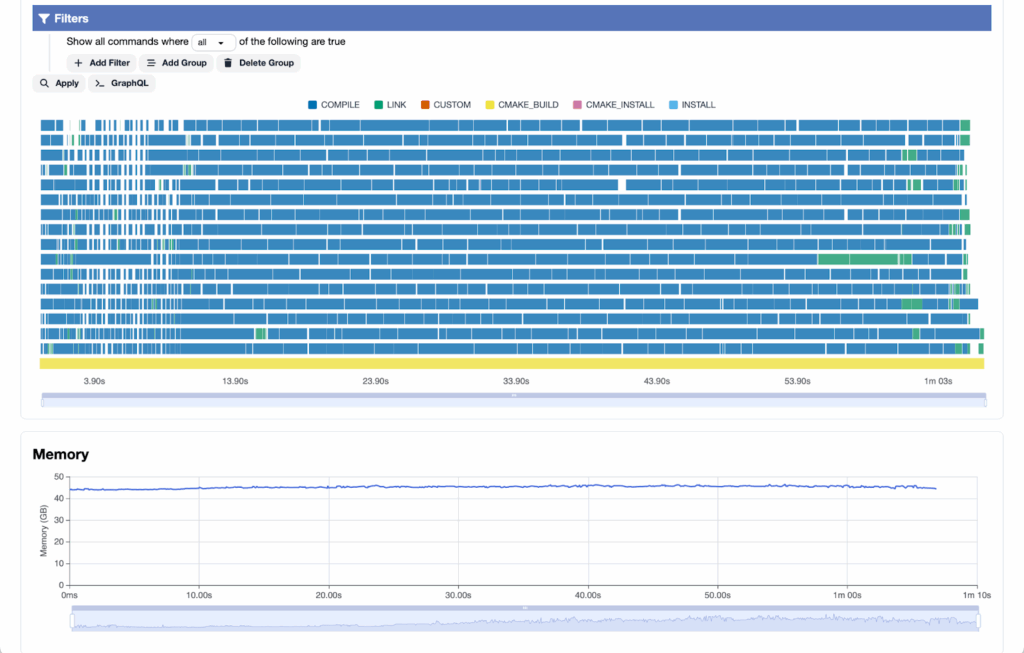Viewport: 1024px width, 653px height.
Task: Click the memory chart range slider's left handle
Action: [x=71, y=621]
